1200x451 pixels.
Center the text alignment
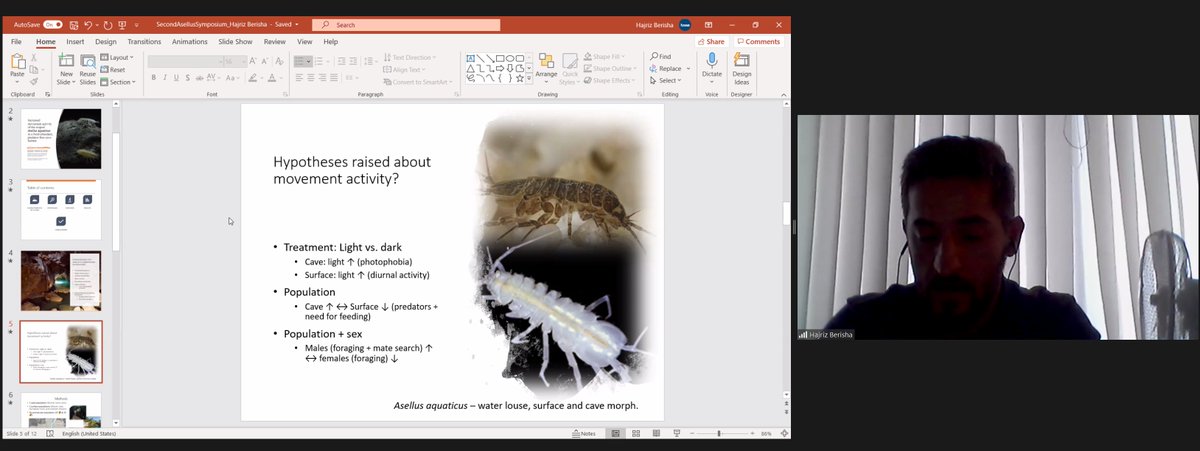pos(311,78)
